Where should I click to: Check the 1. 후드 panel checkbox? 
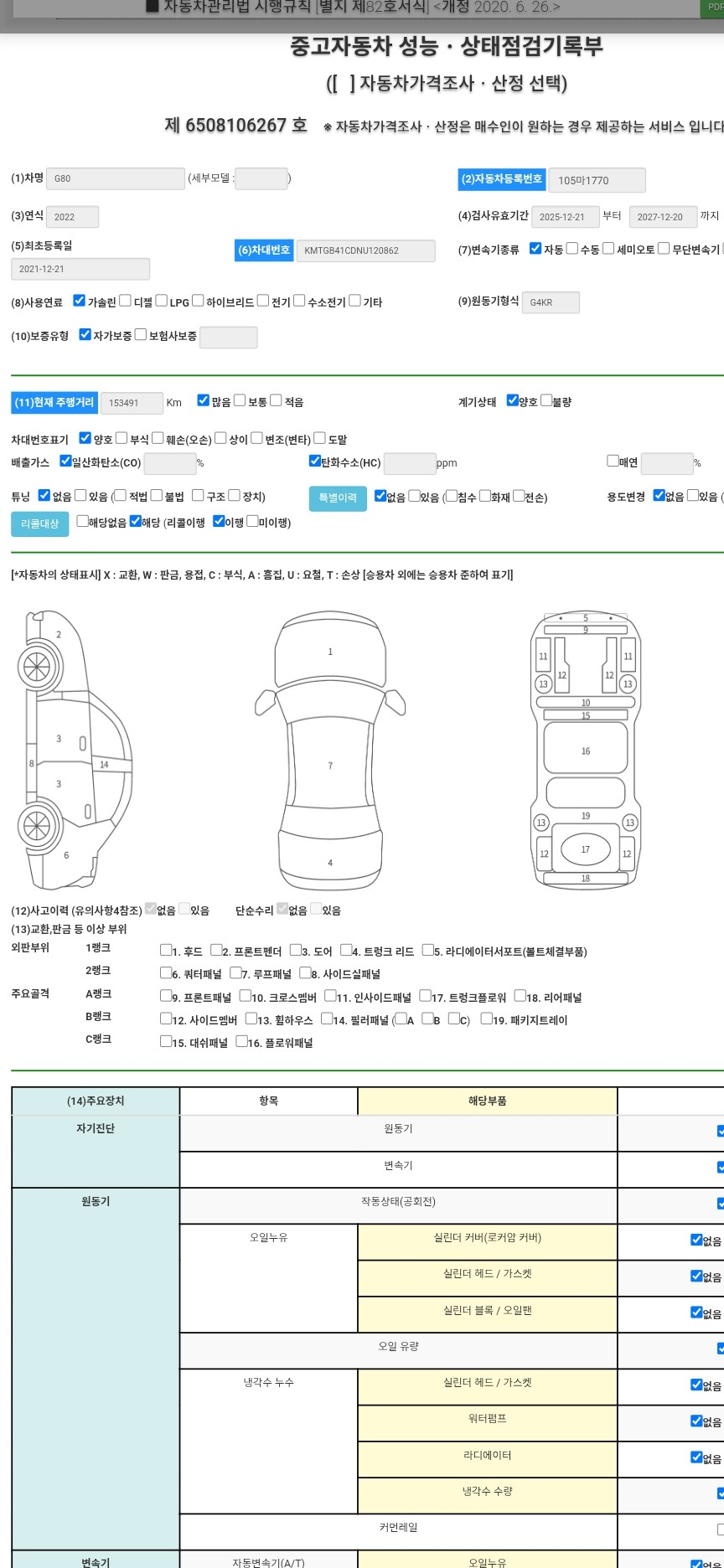click(x=166, y=950)
